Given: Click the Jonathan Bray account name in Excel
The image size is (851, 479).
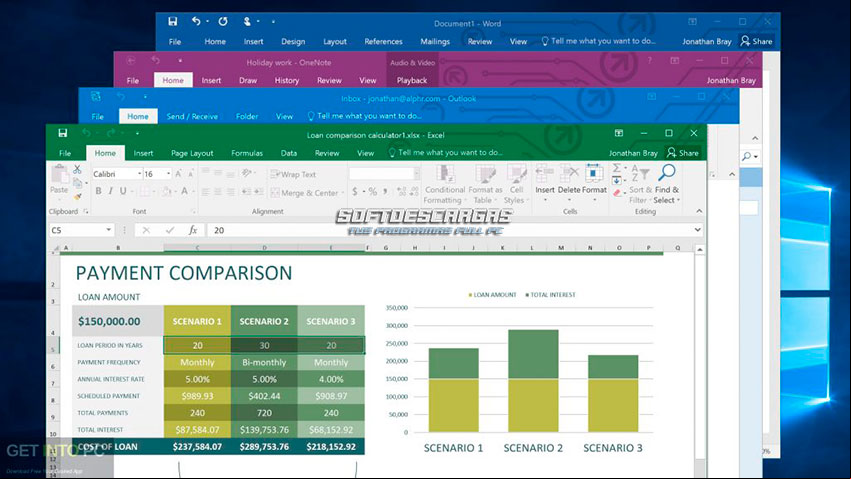Looking at the screenshot, I should coord(633,153).
